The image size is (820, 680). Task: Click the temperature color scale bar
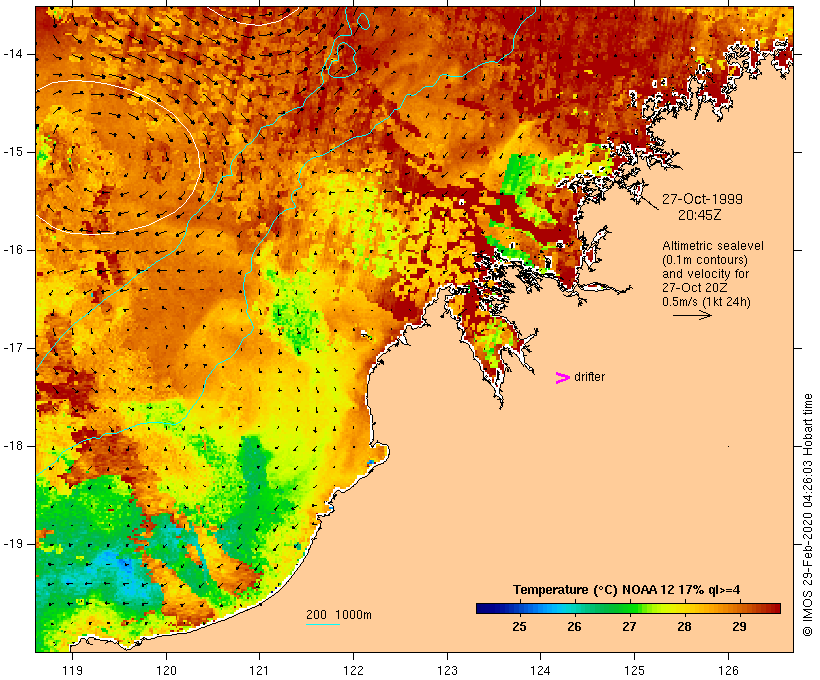click(628, 608)
